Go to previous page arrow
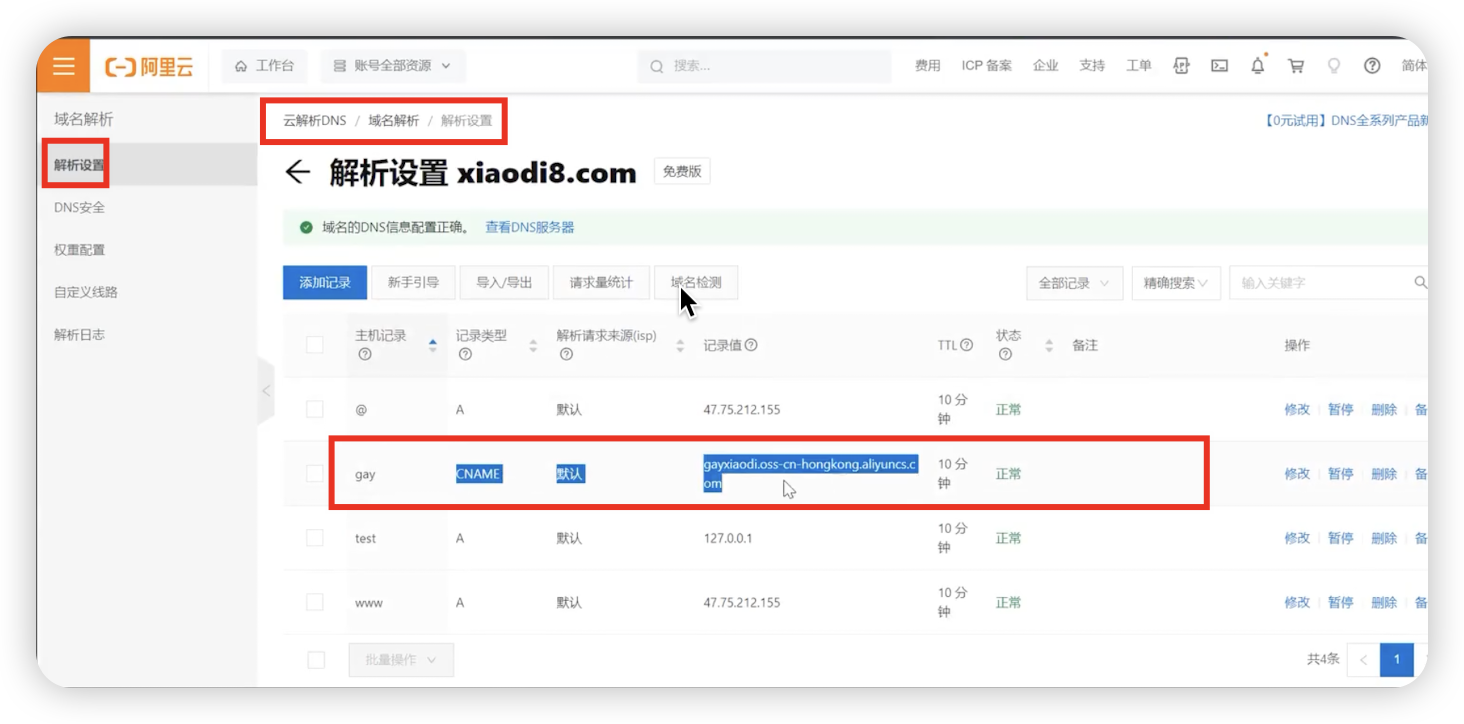The width and height of the screenshot is (1464, 724). point(1363,660)
